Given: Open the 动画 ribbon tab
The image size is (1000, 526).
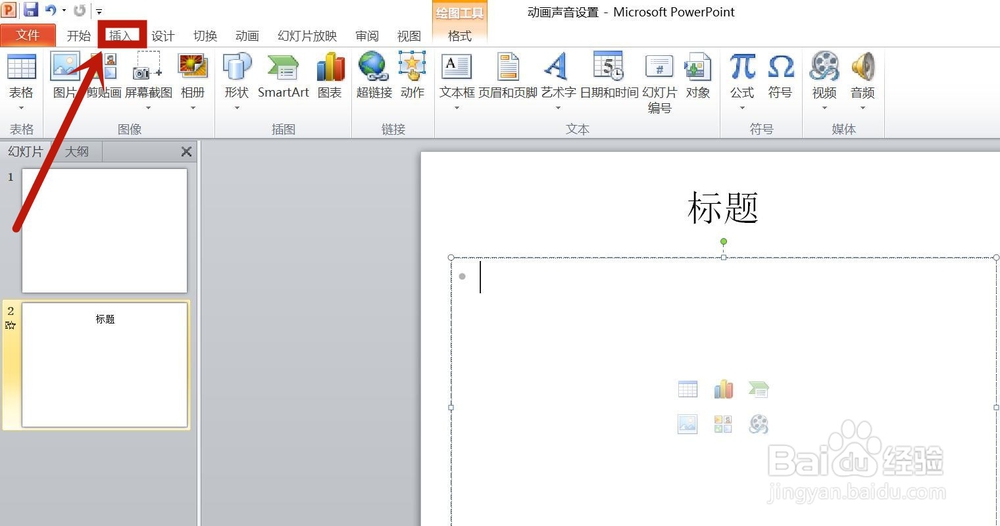Looking at the screenshot, I should [x=247, y=36].
